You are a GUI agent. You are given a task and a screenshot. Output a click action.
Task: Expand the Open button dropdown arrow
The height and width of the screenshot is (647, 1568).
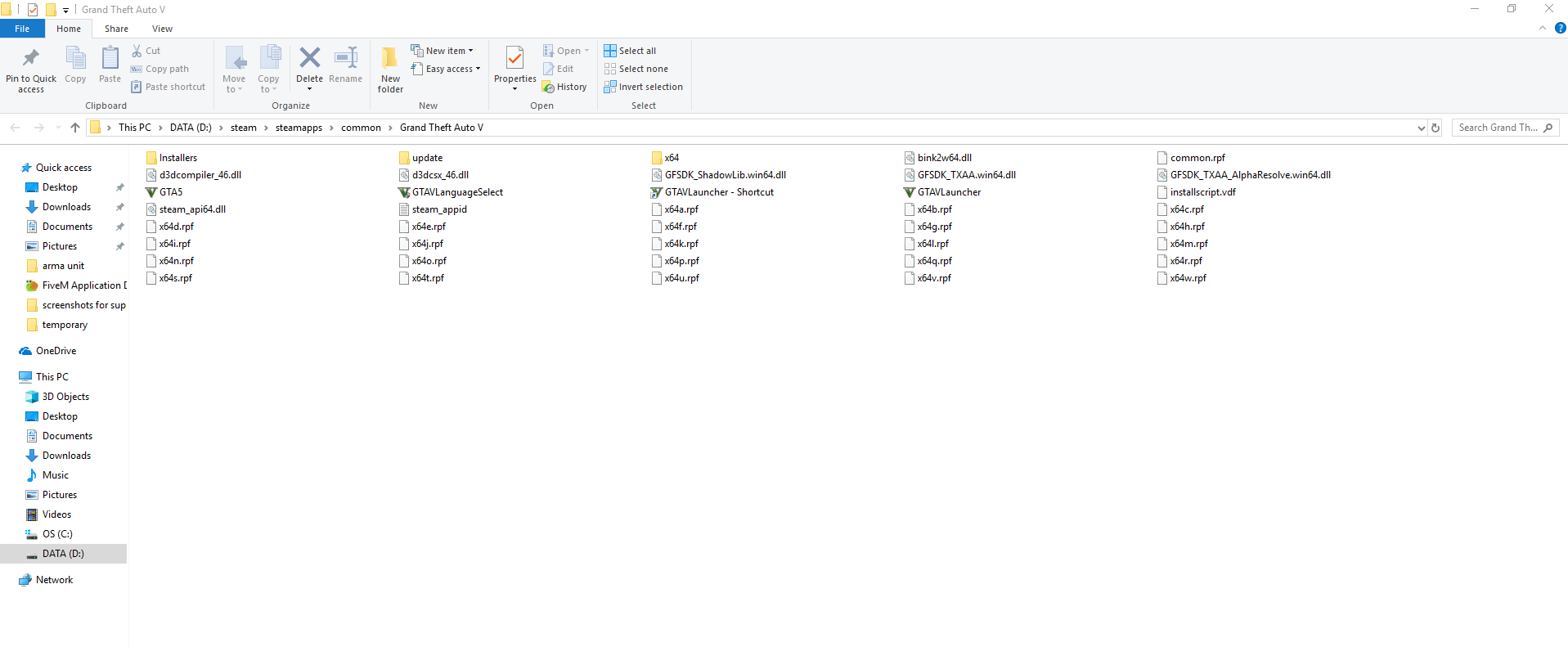tap(586, 51)
